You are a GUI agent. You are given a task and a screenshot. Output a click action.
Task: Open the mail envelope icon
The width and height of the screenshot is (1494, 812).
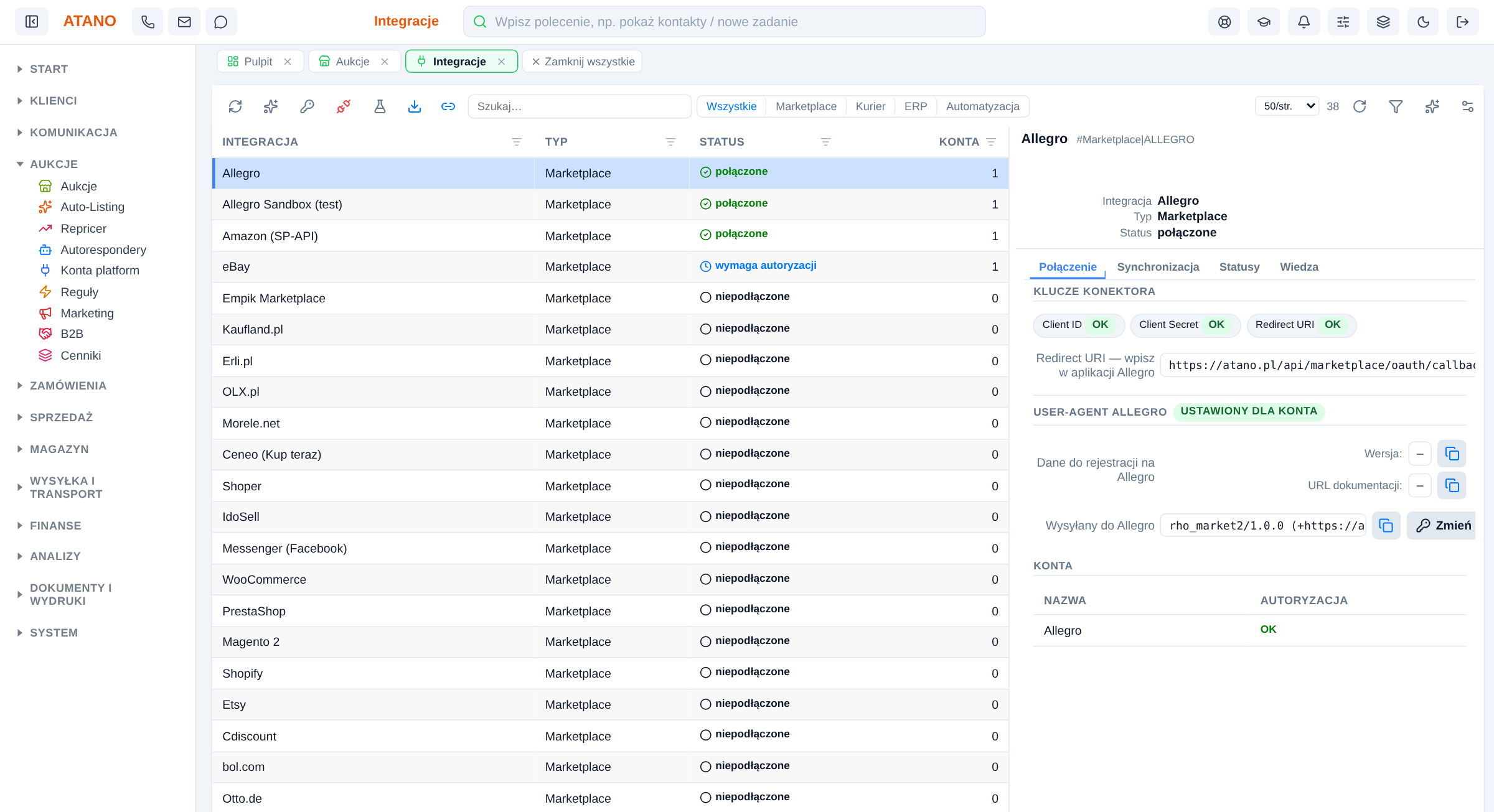[184, 22]
